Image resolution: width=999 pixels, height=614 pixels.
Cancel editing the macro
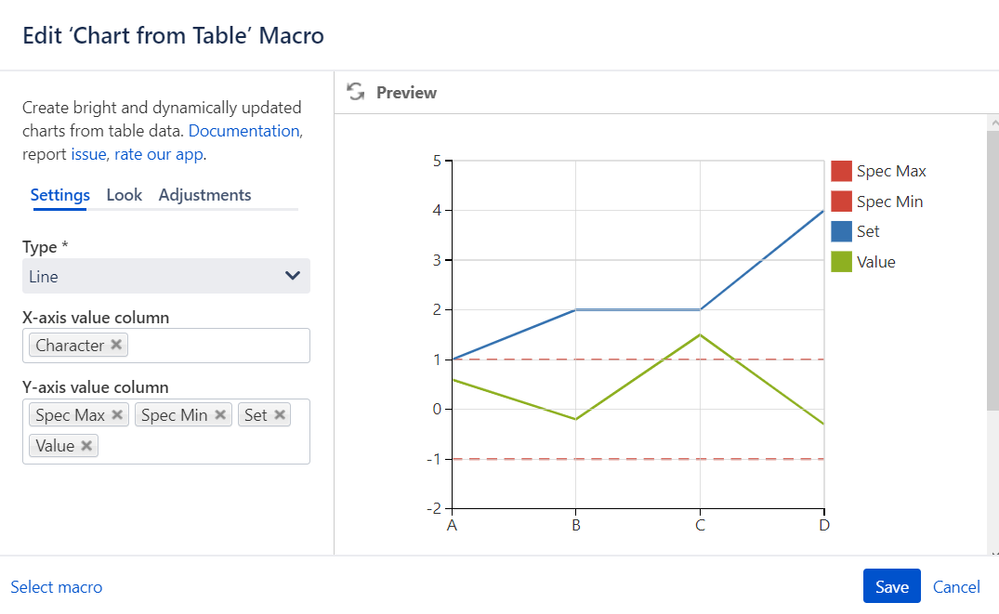pos(956,587)
